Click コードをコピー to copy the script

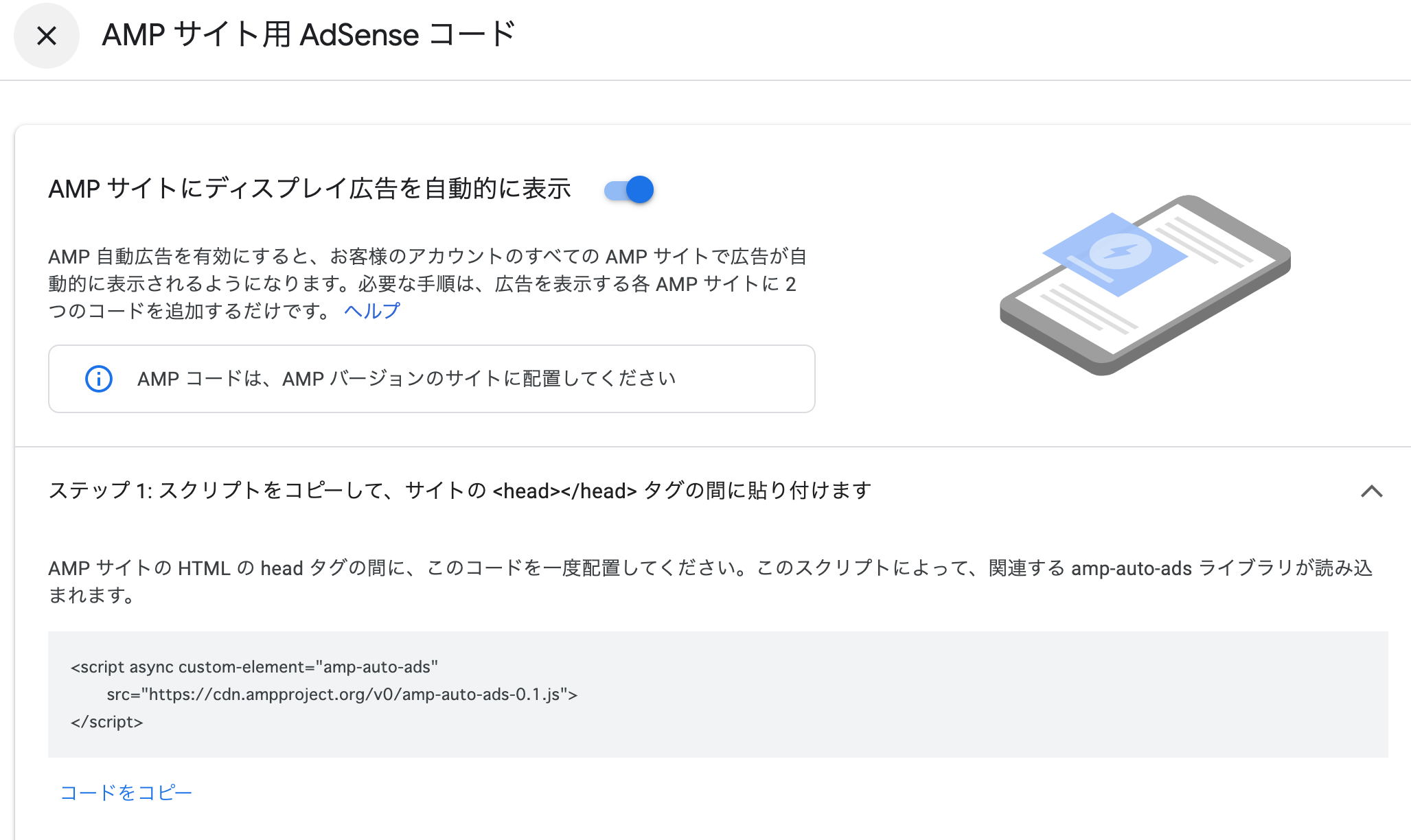[x=126, y=793]
